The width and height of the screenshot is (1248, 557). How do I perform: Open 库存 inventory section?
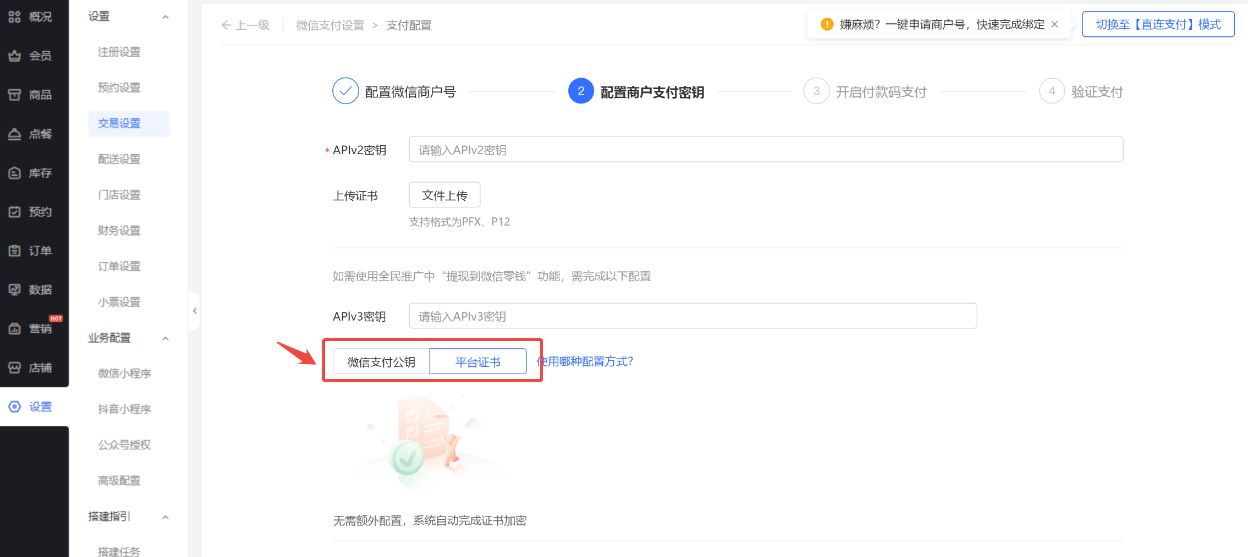[30, 173]
